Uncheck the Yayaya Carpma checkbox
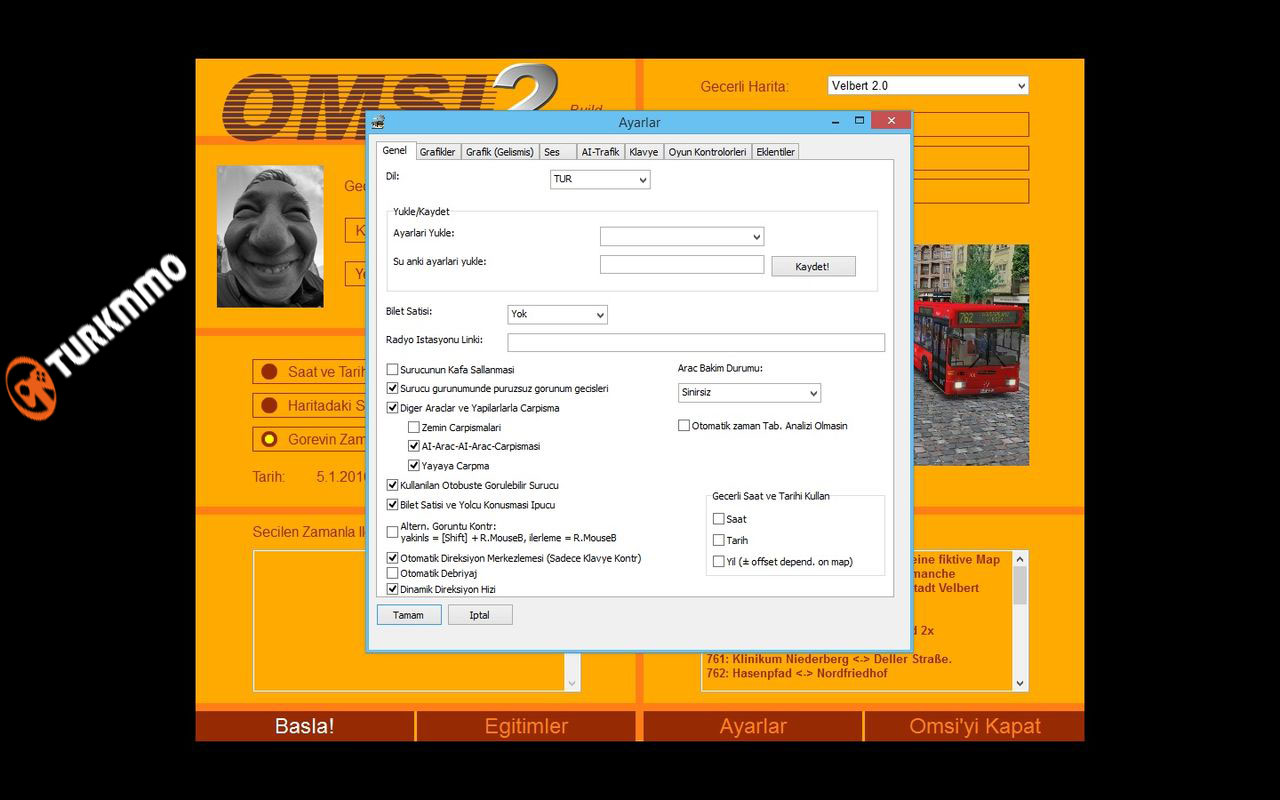This screenshot has width=1280, height=800. pyautogui.click(x=414, y=465)
